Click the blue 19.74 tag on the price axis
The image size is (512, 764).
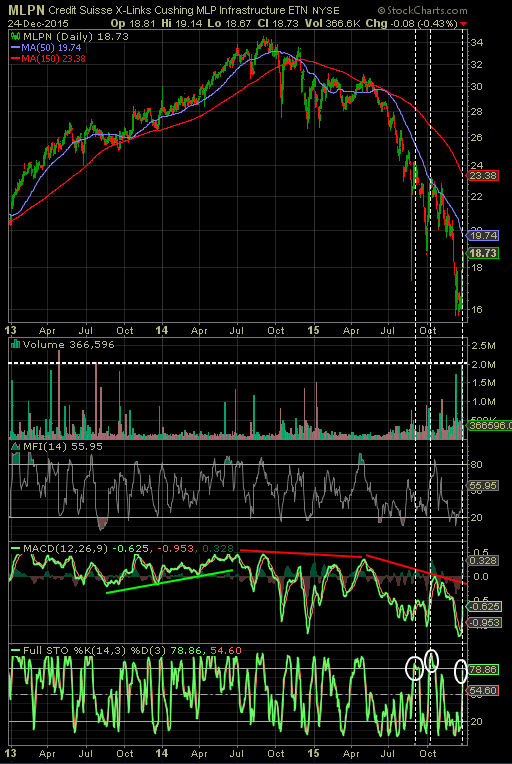[x=484, y=236]
